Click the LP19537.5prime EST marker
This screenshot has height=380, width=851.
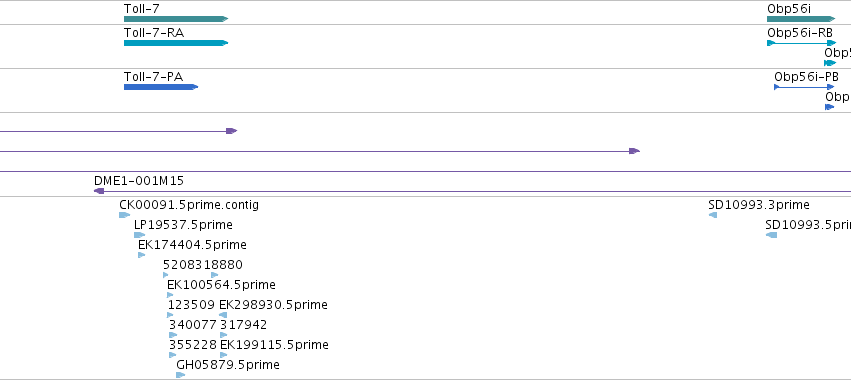coord(139,235)
